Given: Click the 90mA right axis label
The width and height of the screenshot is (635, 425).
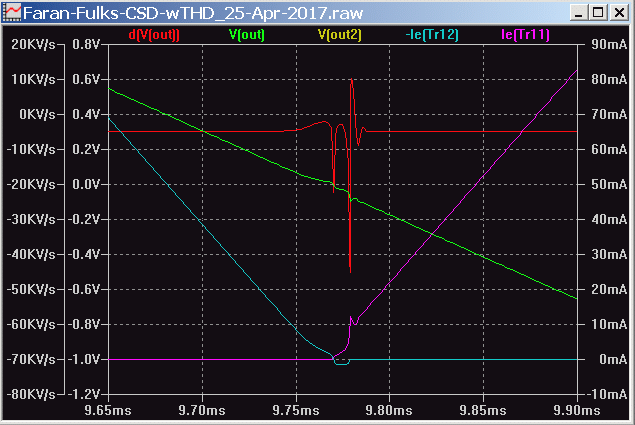Looking at the screenshot, I should tap(609, 44).
